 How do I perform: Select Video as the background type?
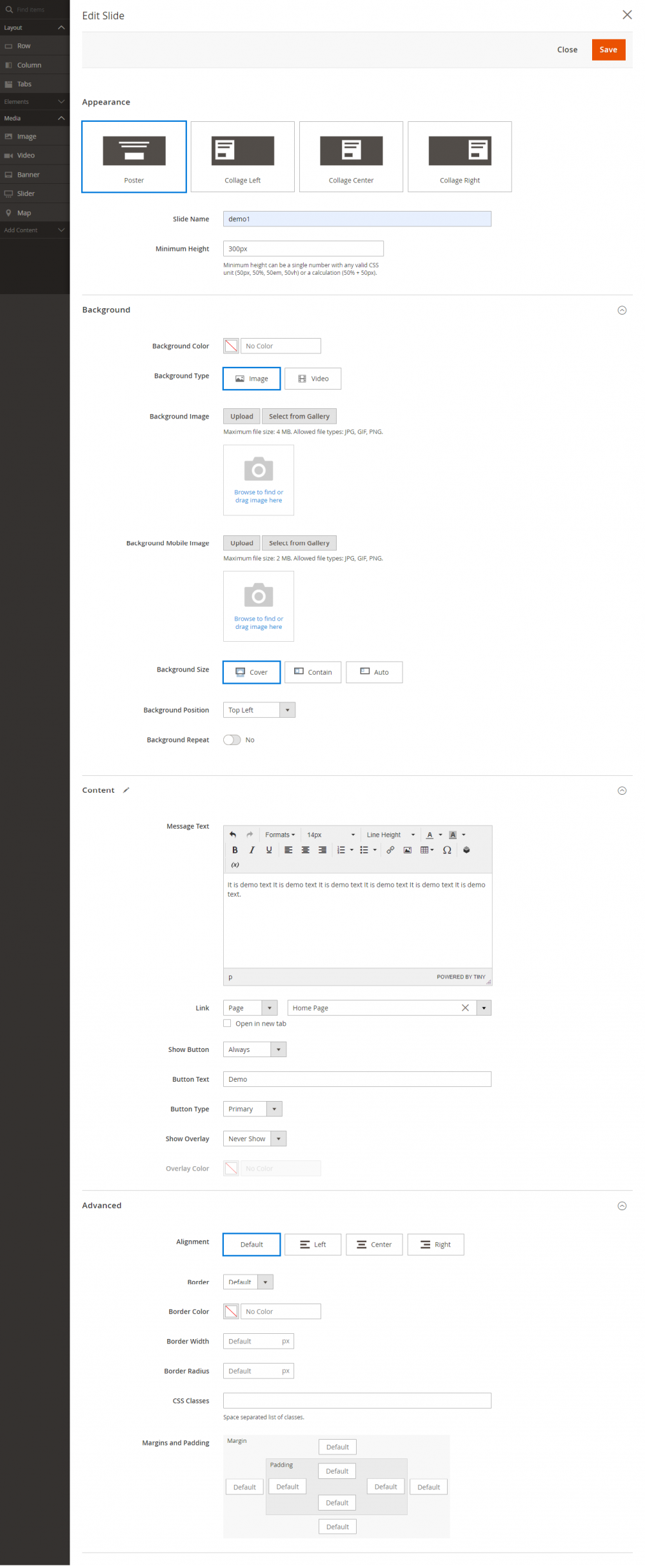click(313, 378)
